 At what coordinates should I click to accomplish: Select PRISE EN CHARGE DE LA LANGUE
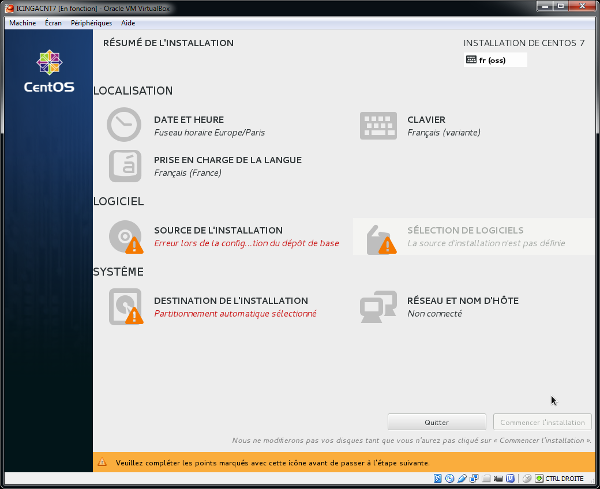point(228,160)
